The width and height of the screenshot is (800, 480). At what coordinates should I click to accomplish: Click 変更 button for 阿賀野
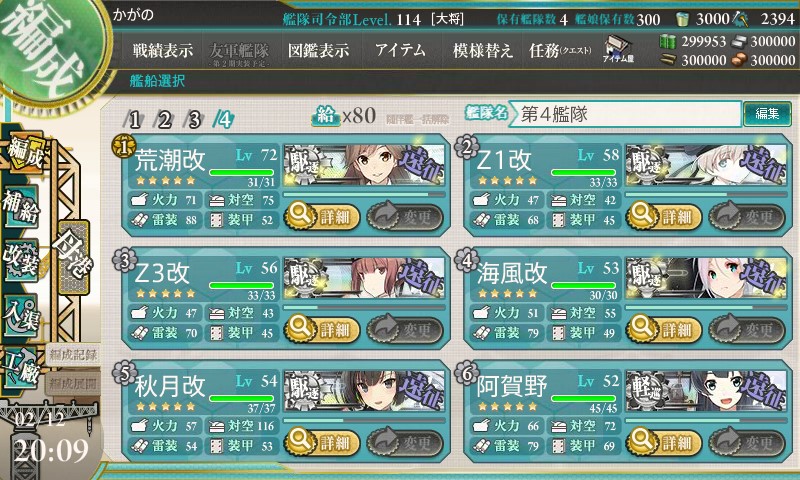pyautogui.click(x=747, y=442)
